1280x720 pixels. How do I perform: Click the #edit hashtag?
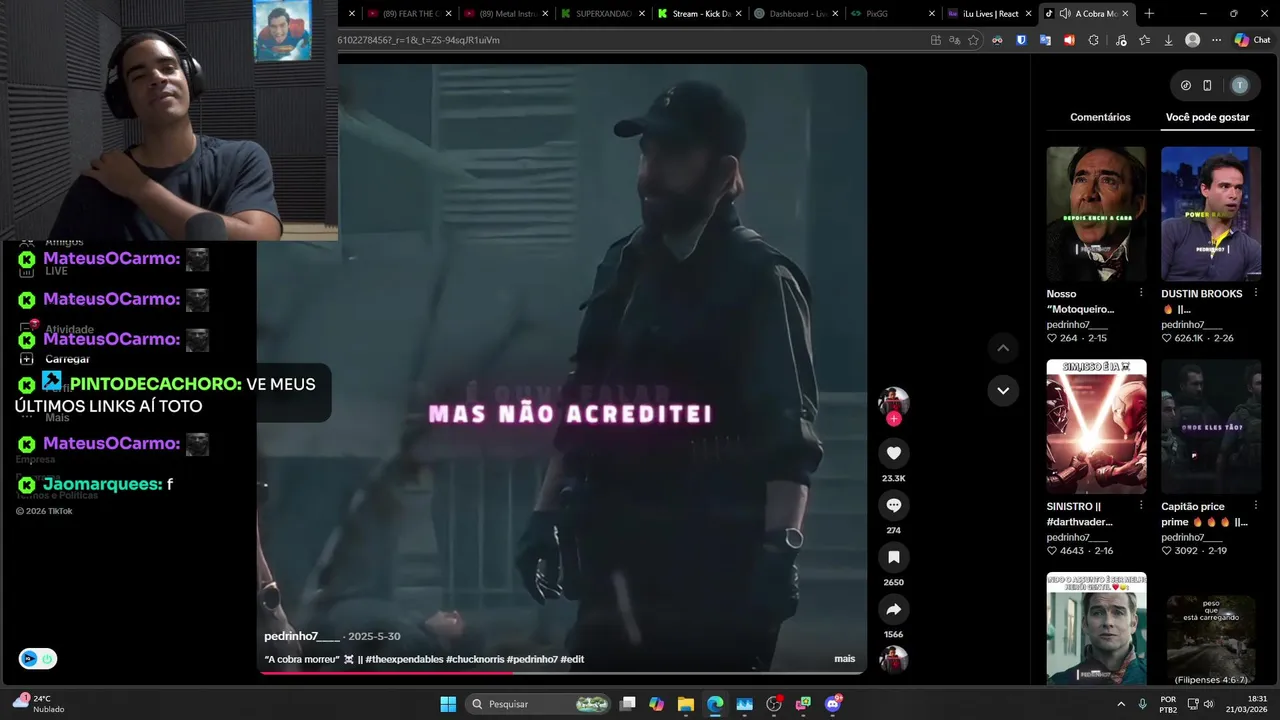click(x=572, y=659)
